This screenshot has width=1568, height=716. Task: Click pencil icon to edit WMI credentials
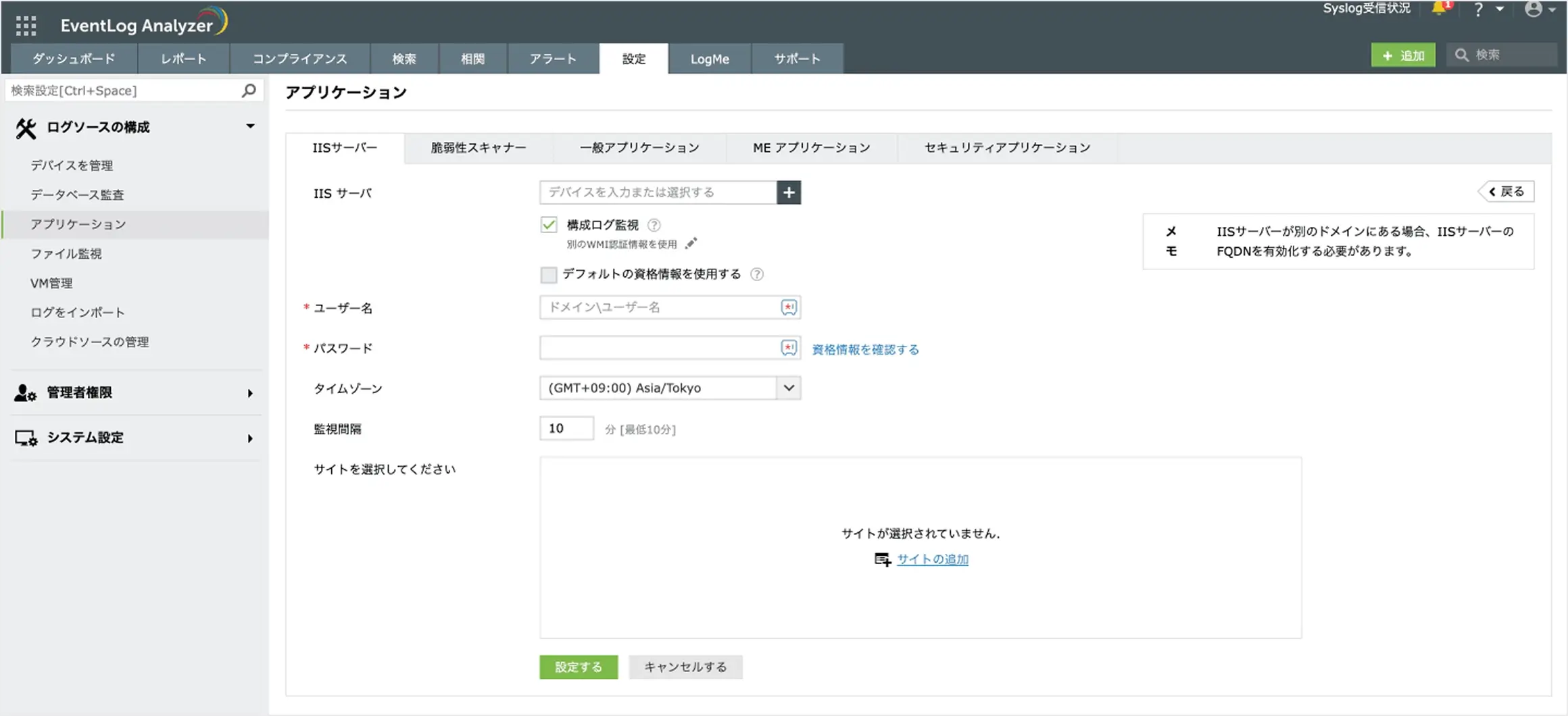[691, 243]
